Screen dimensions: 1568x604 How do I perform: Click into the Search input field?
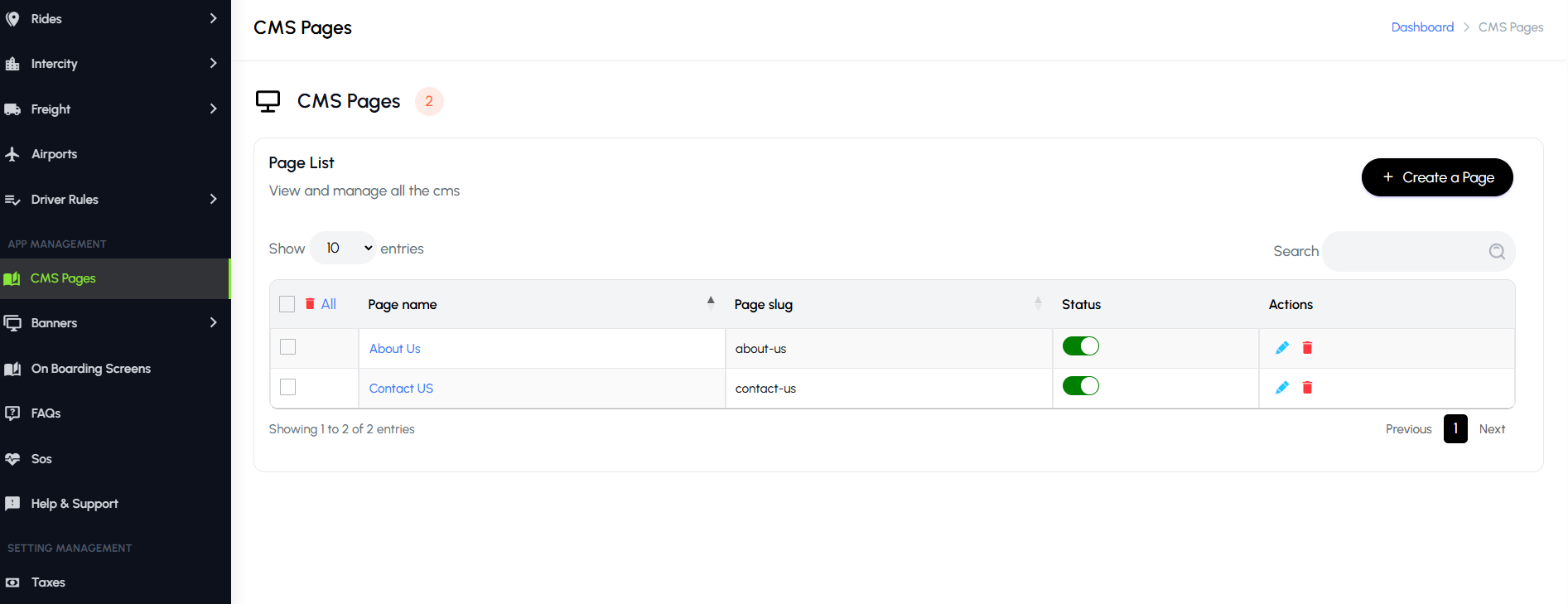point(1405,252)
